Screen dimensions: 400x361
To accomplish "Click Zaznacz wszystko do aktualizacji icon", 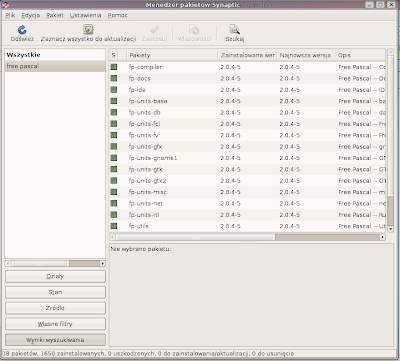I will [x=88, y=30].
